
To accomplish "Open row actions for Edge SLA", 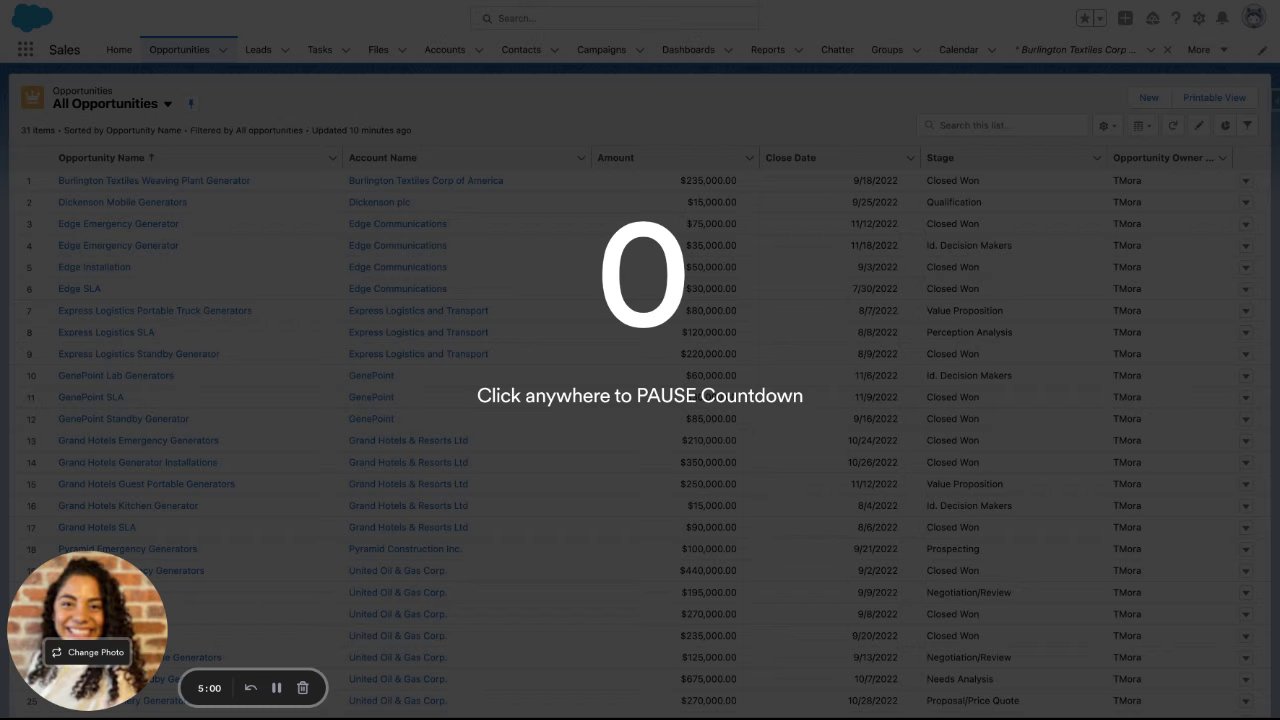I will pos(1246,289).
